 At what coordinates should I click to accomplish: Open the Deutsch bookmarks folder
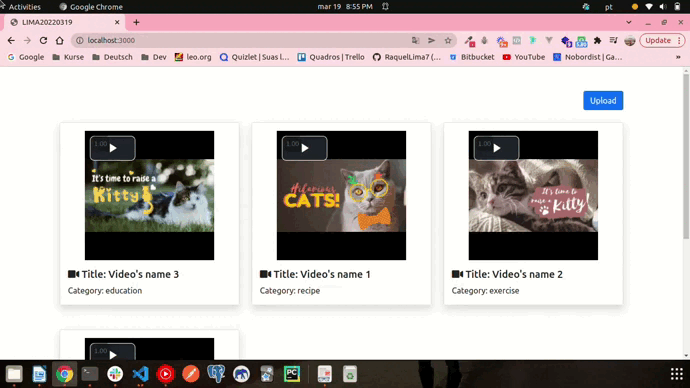112,57
